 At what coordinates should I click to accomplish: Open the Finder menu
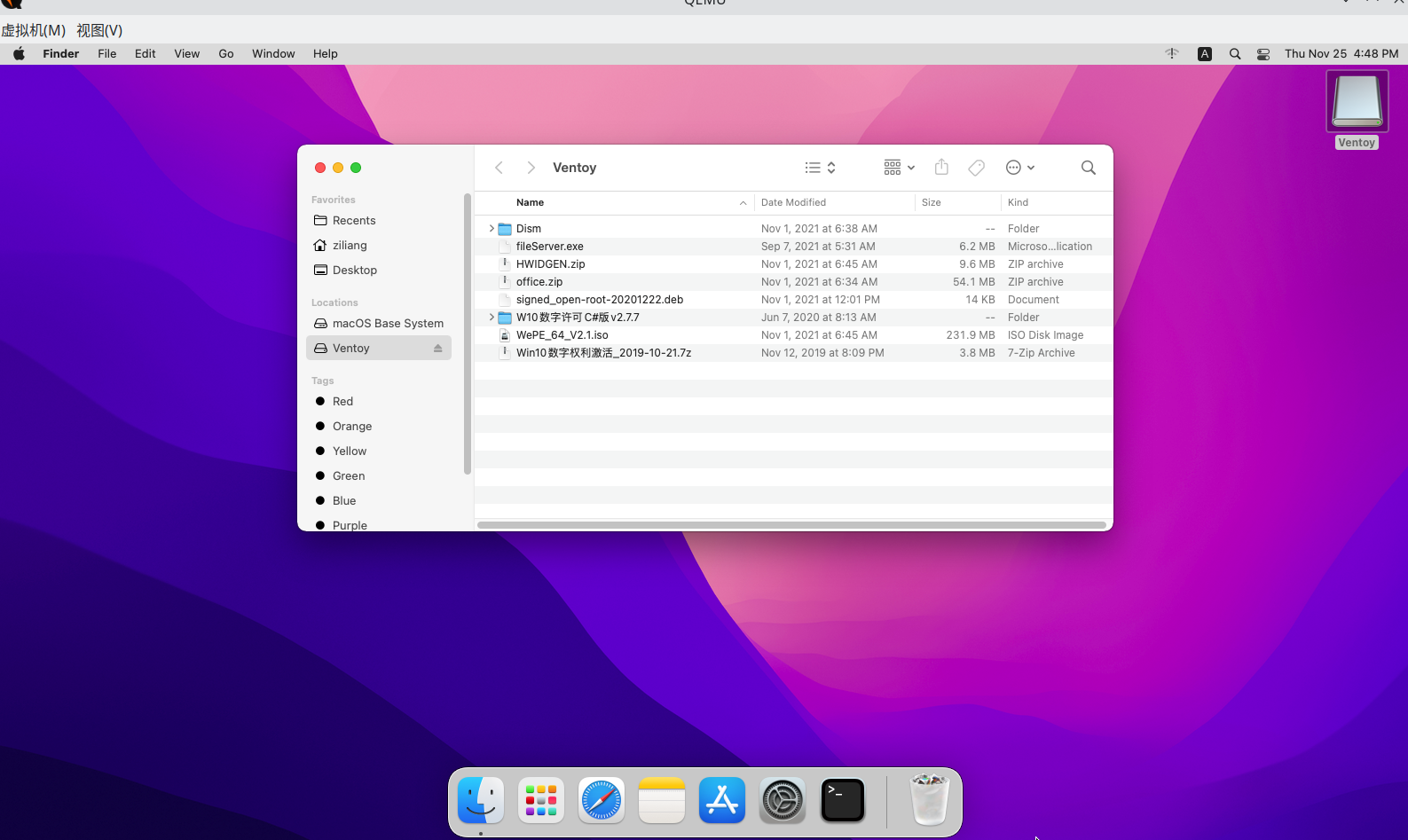[x=61, y=54]
